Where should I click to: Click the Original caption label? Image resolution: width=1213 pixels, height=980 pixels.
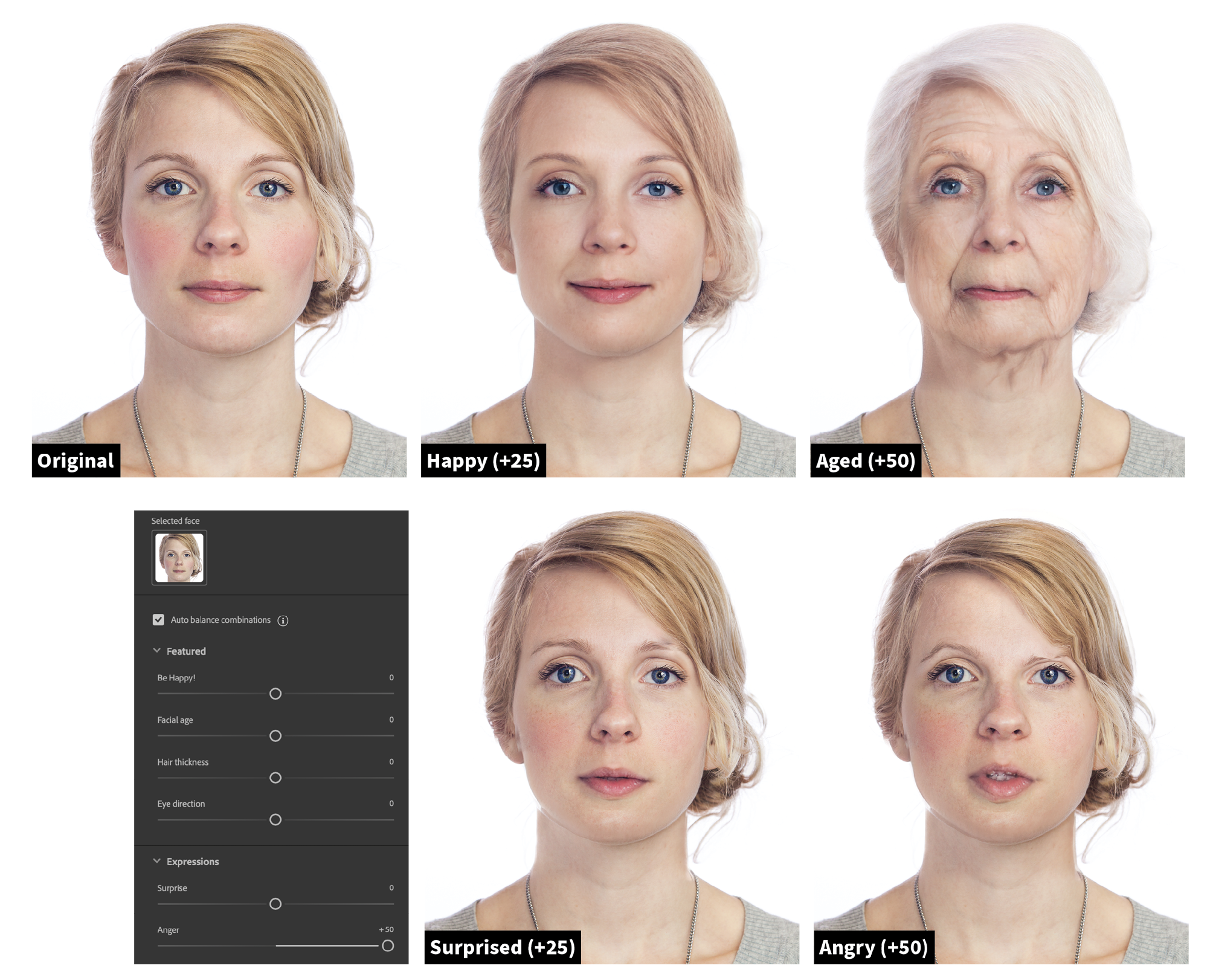76,461
